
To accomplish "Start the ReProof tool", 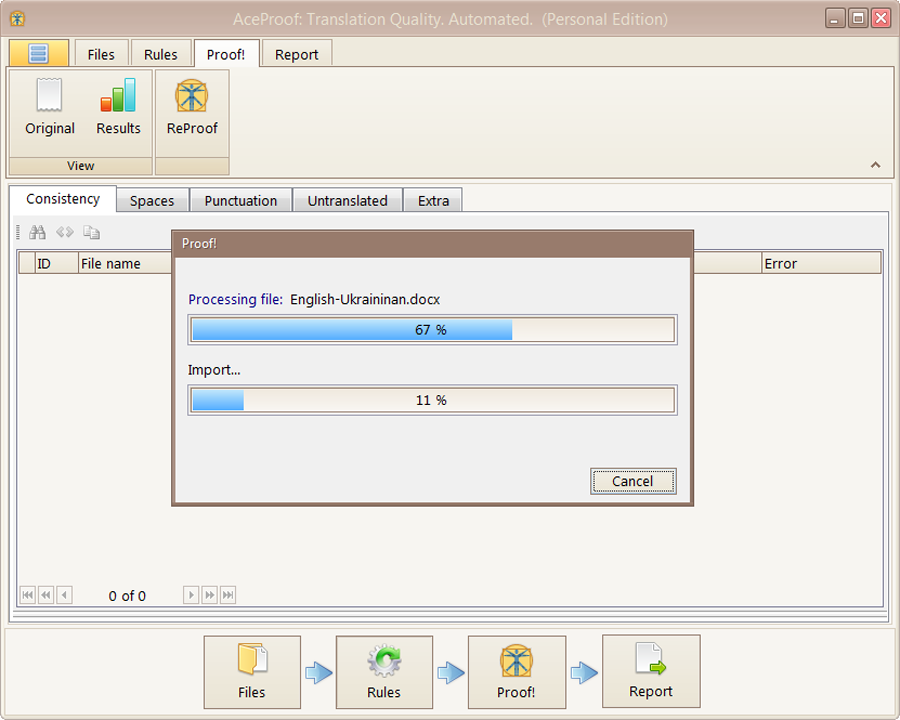I will click(192, 107).
